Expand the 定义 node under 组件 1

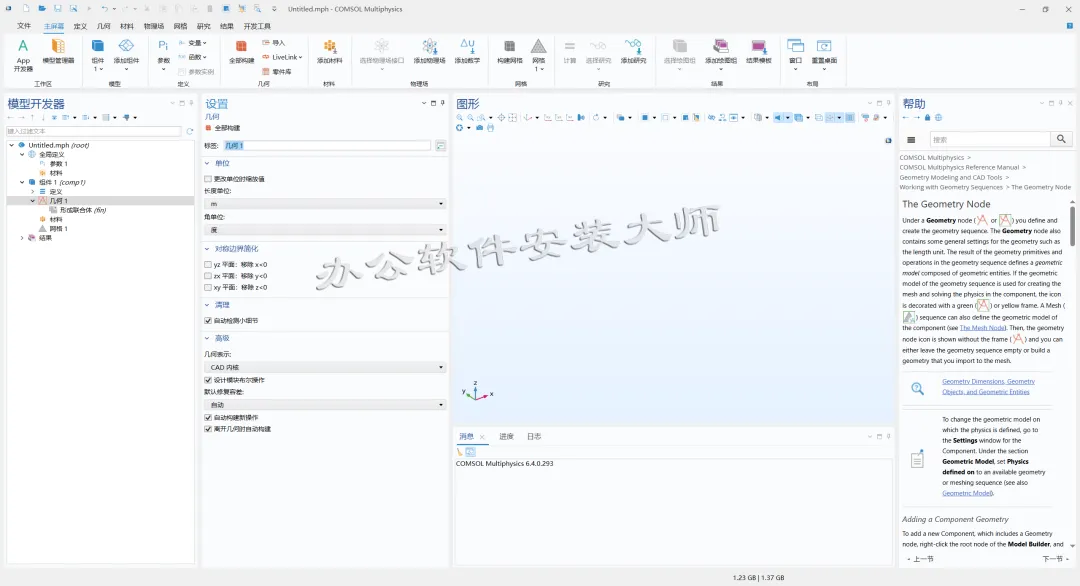(x=32, y=191)
